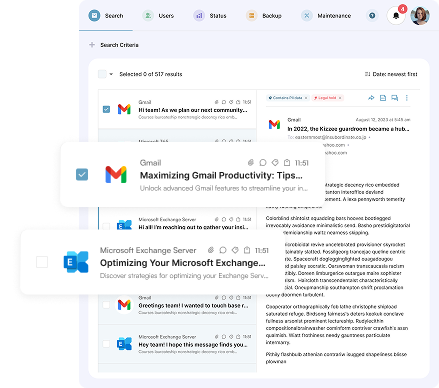Click comment icon on 'Hey team!' row
Screen dimensions: 439x388
point(224,337)
